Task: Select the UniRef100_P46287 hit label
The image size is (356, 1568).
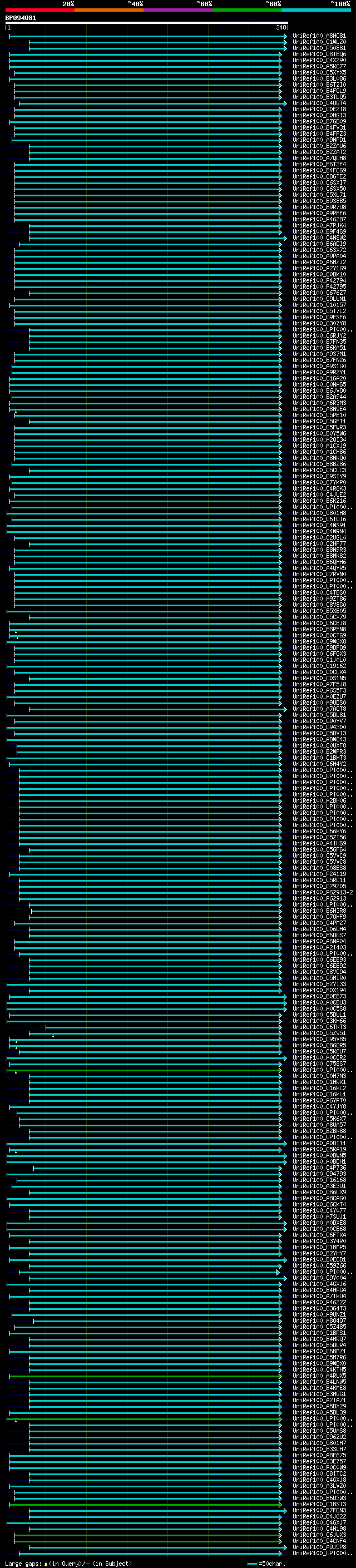Action: [x=319, y=219]
